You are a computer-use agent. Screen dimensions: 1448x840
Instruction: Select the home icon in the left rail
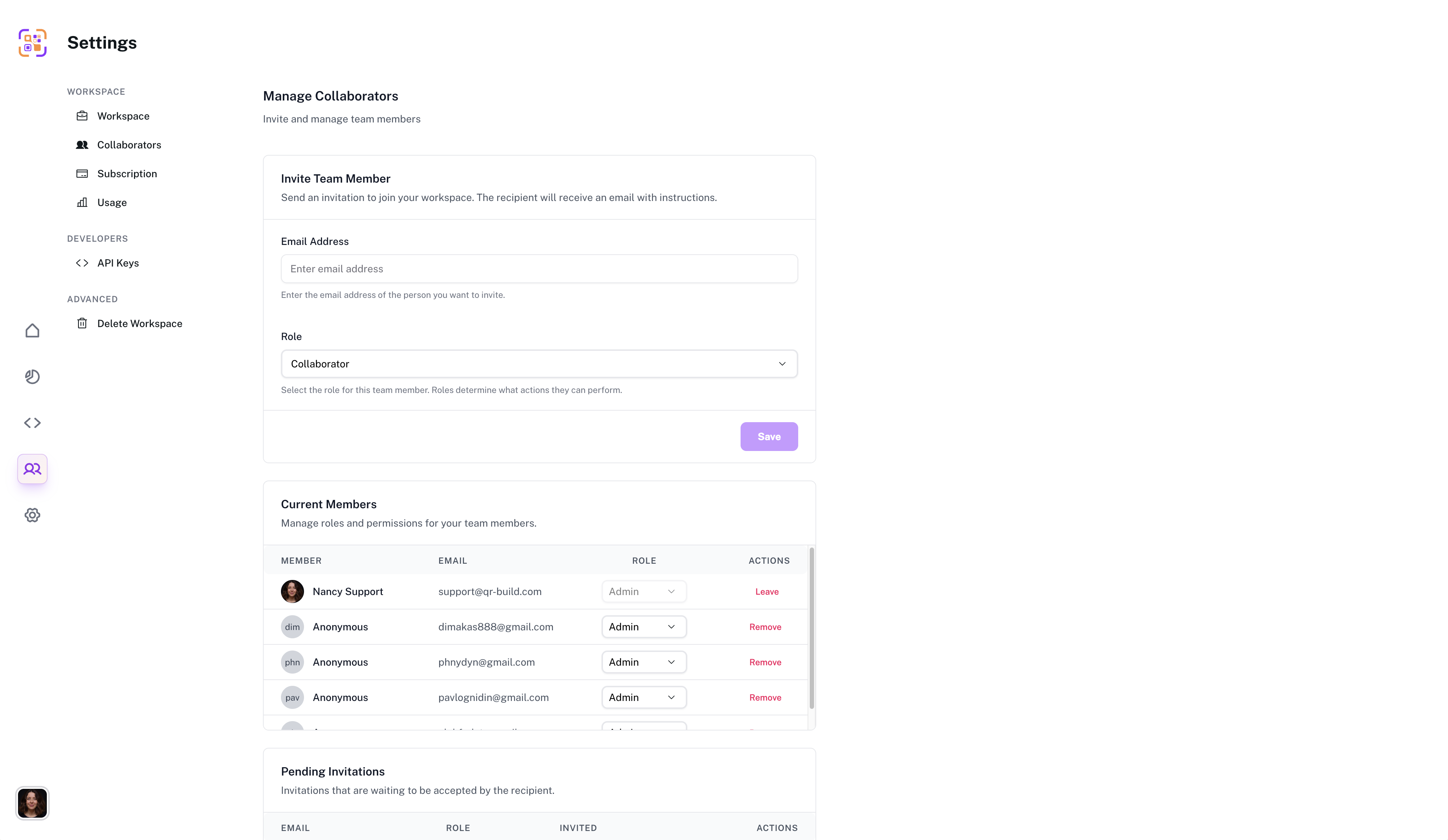click(32, 330)
